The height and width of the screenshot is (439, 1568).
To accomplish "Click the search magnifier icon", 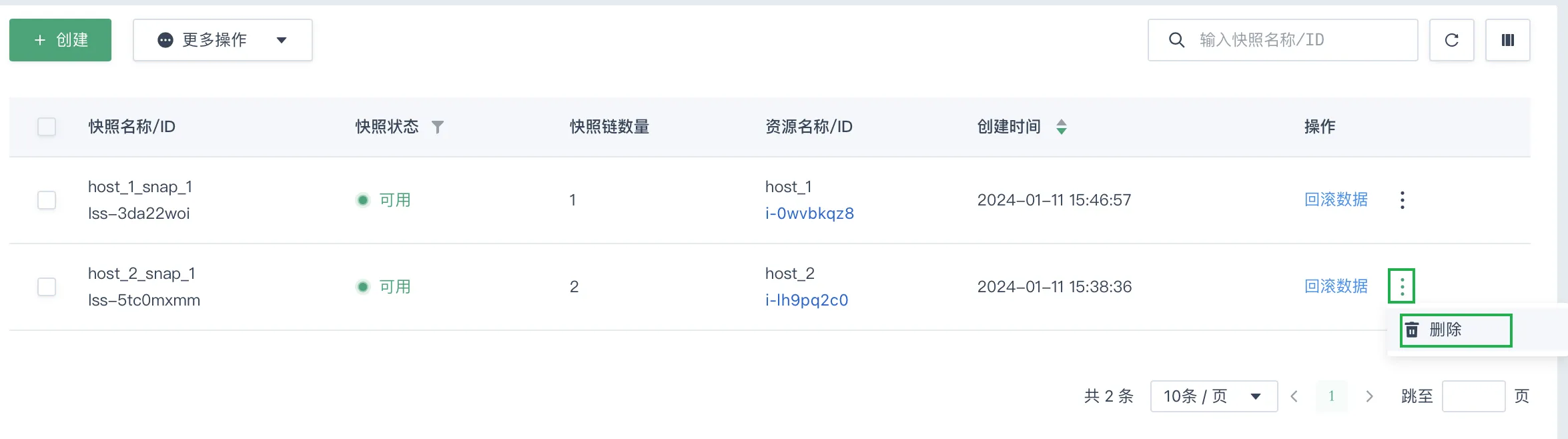I will (x=1176, y=40).
